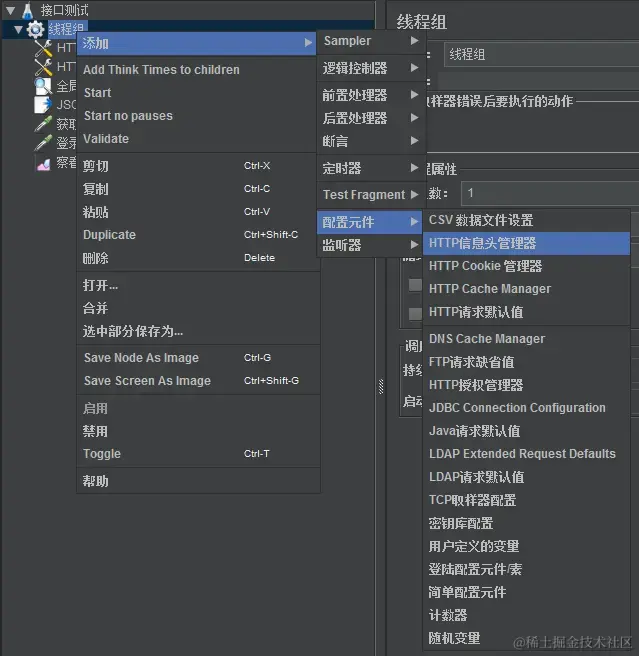Screen dimensions: 639x656
Task: Add HTTP信息头管理器 element
Action: [x=526, y=243]
